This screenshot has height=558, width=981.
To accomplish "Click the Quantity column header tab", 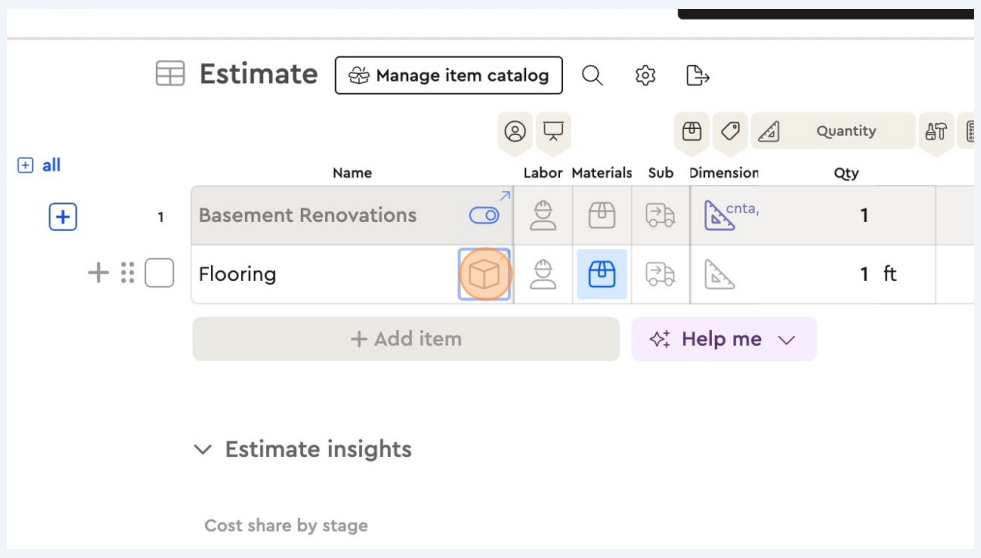I will tap(845, 131).
